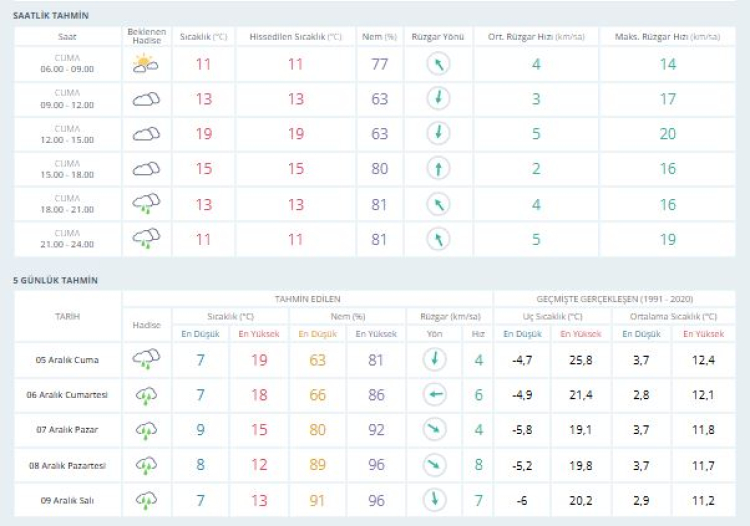Click the Beklenen Hadise column header

[146, 36]
